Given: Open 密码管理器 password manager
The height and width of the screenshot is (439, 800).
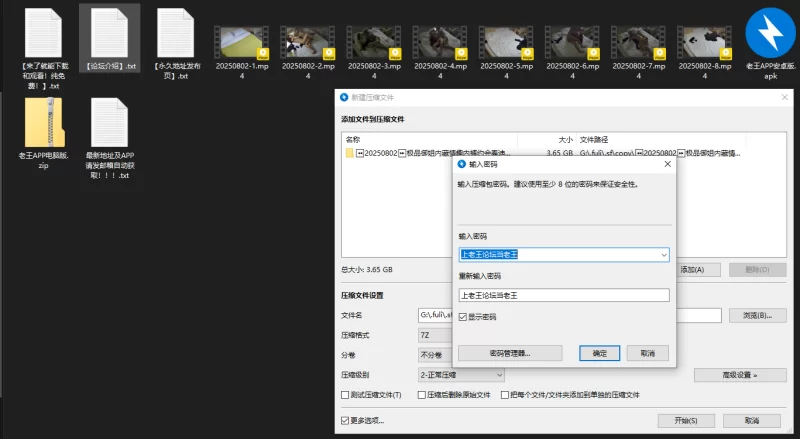Looking at the screenshot, I should tap(509, 353).
